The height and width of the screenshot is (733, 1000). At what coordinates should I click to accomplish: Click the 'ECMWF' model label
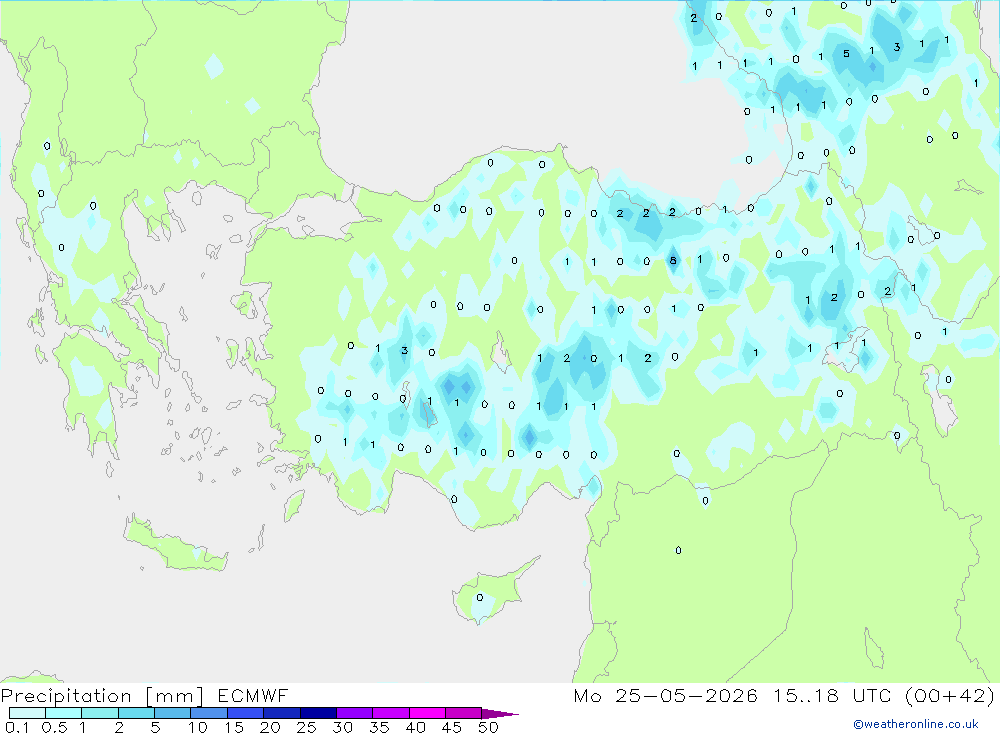[x=253, y=695]
